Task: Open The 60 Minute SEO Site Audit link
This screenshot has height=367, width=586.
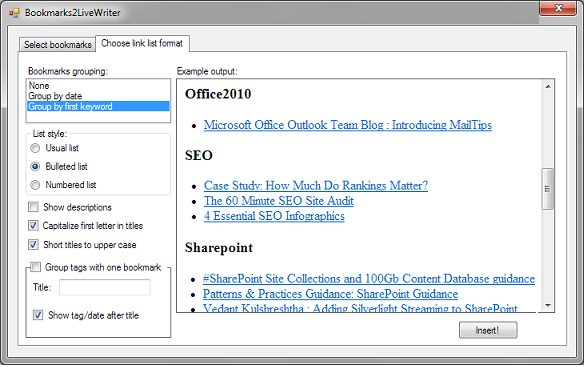Action: point(278,201)
